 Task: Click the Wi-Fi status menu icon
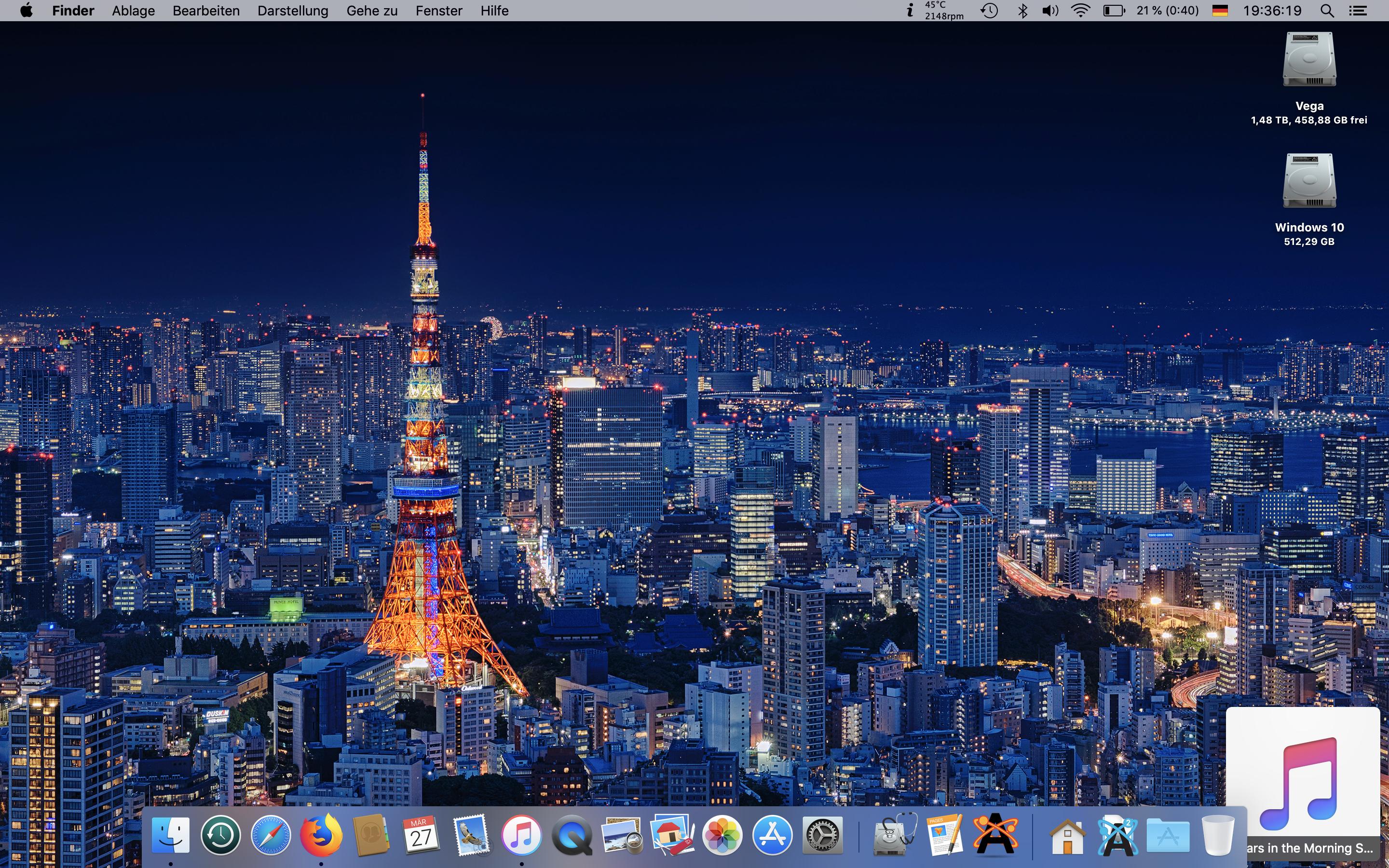[x=1080, y=11]
